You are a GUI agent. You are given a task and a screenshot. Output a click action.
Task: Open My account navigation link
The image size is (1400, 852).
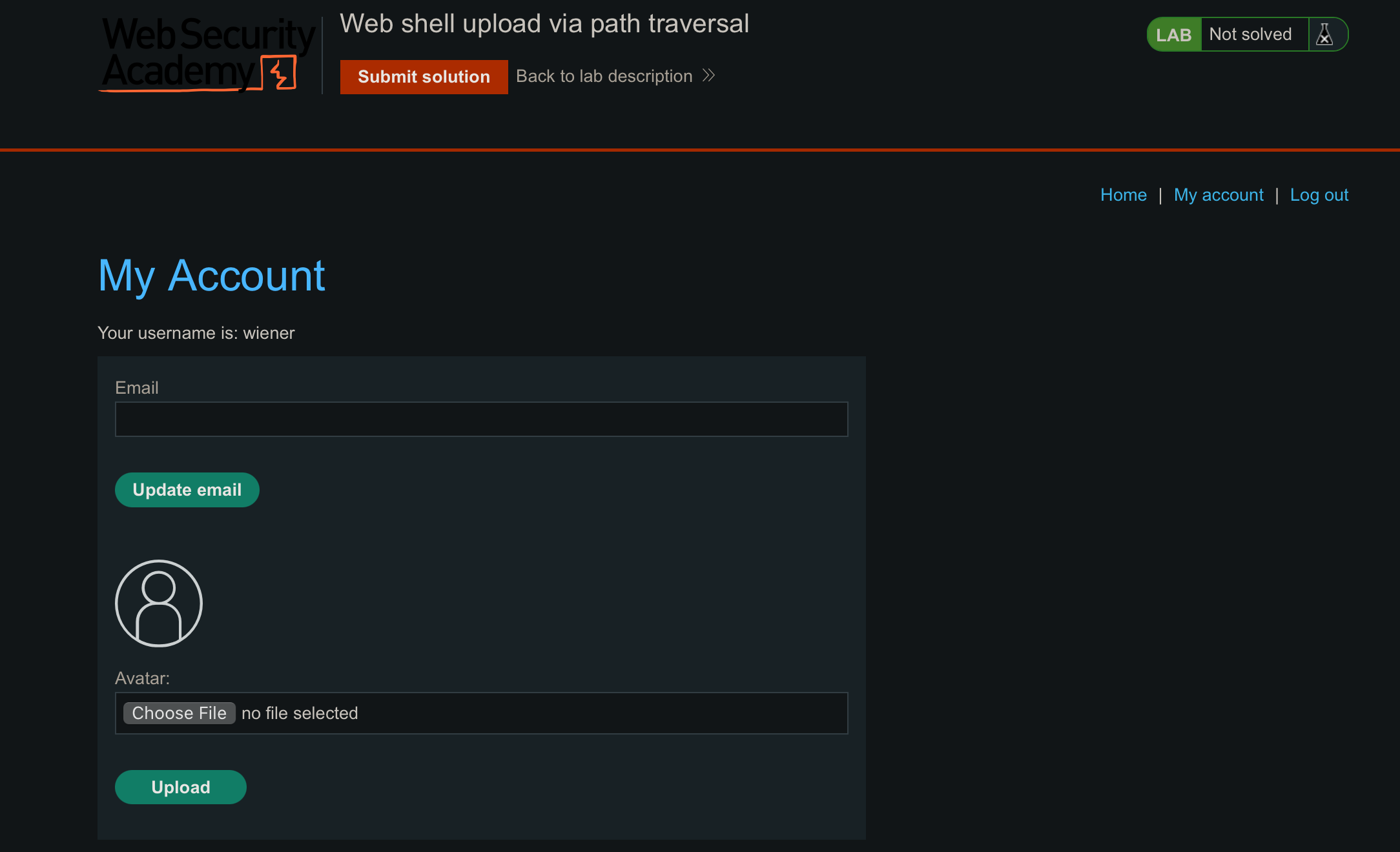click(x=1218, y=195)
